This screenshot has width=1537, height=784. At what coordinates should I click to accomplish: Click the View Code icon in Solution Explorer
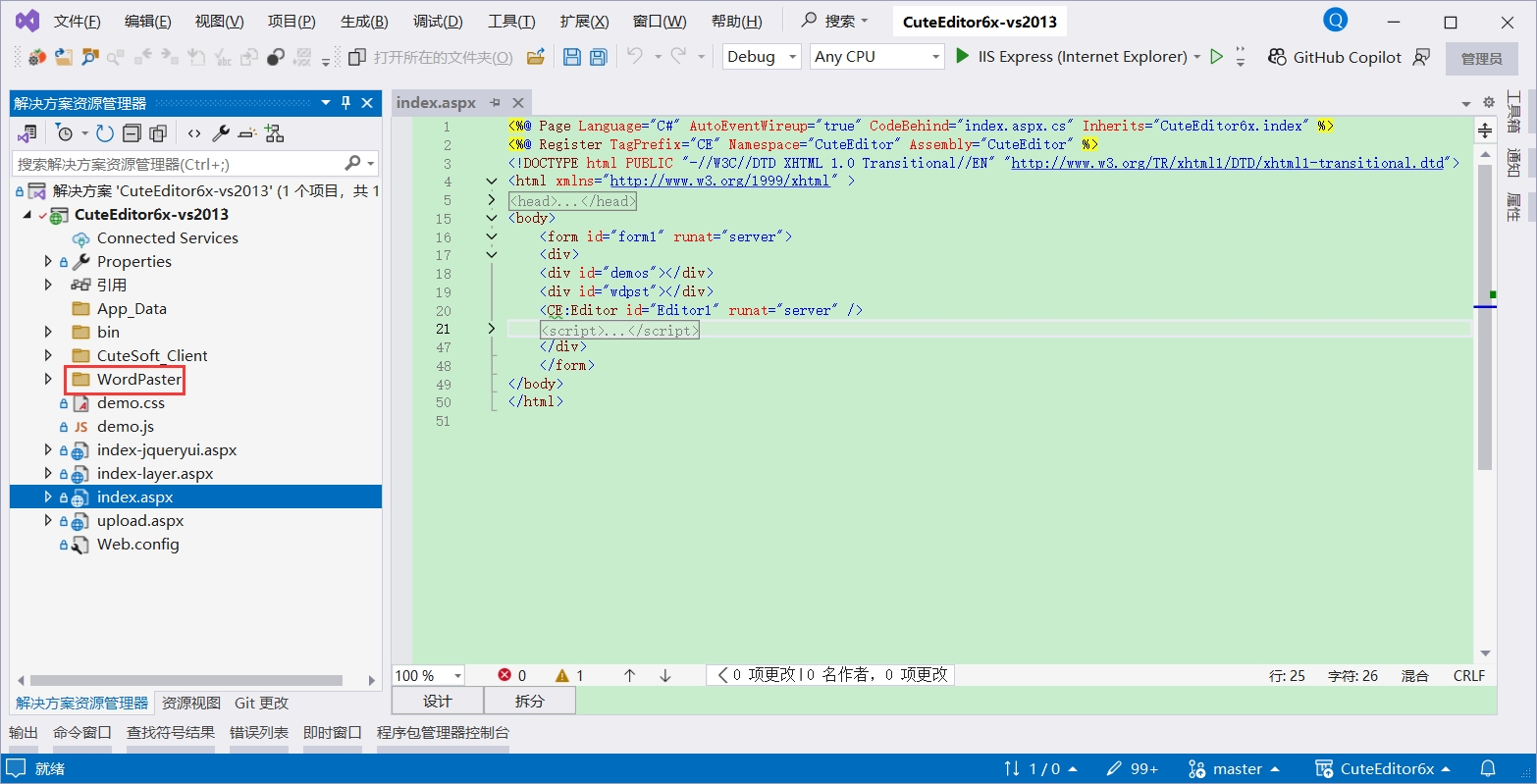[x=194, y=133]
